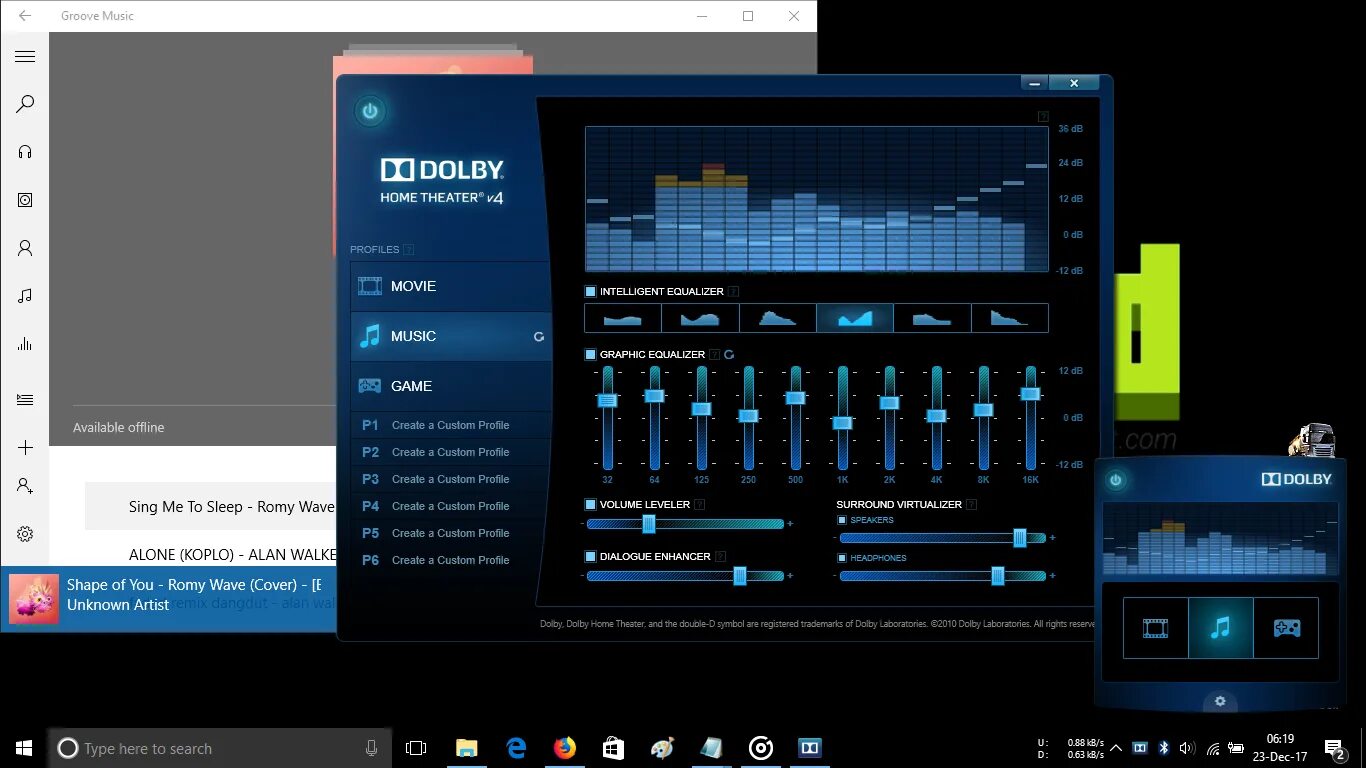This screenshot has height=768, width=1366.
Task: Switch to the MOVIE profile
Action: [x=450, y=286]
